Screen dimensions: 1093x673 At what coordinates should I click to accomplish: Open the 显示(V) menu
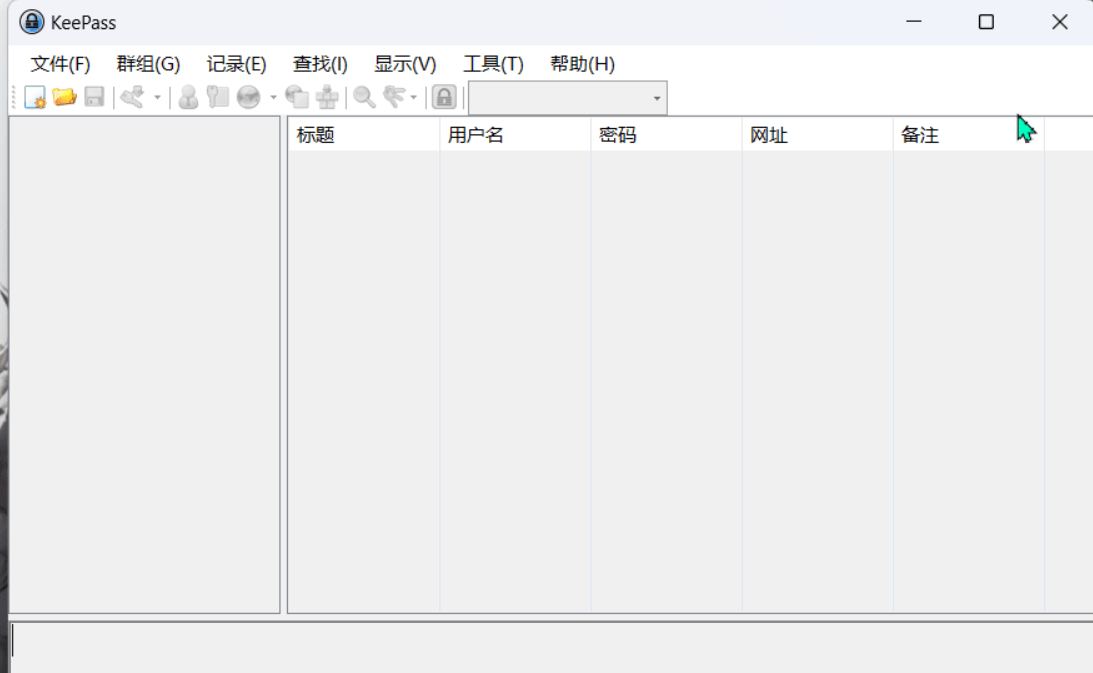(x=405, y=64)
